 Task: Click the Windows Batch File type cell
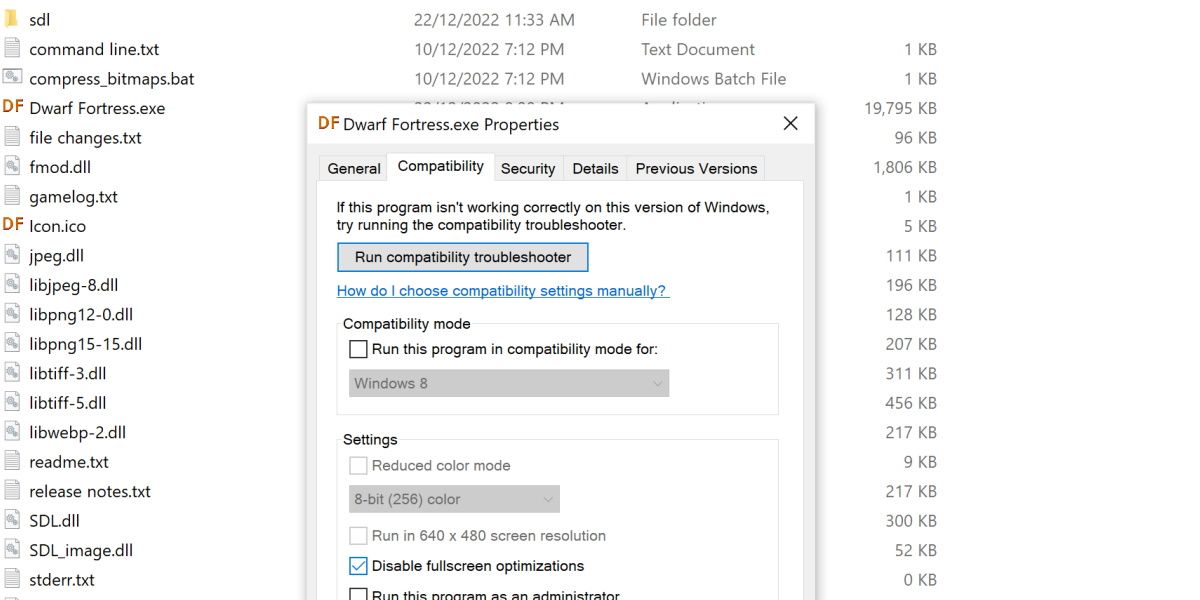point(714,79)
